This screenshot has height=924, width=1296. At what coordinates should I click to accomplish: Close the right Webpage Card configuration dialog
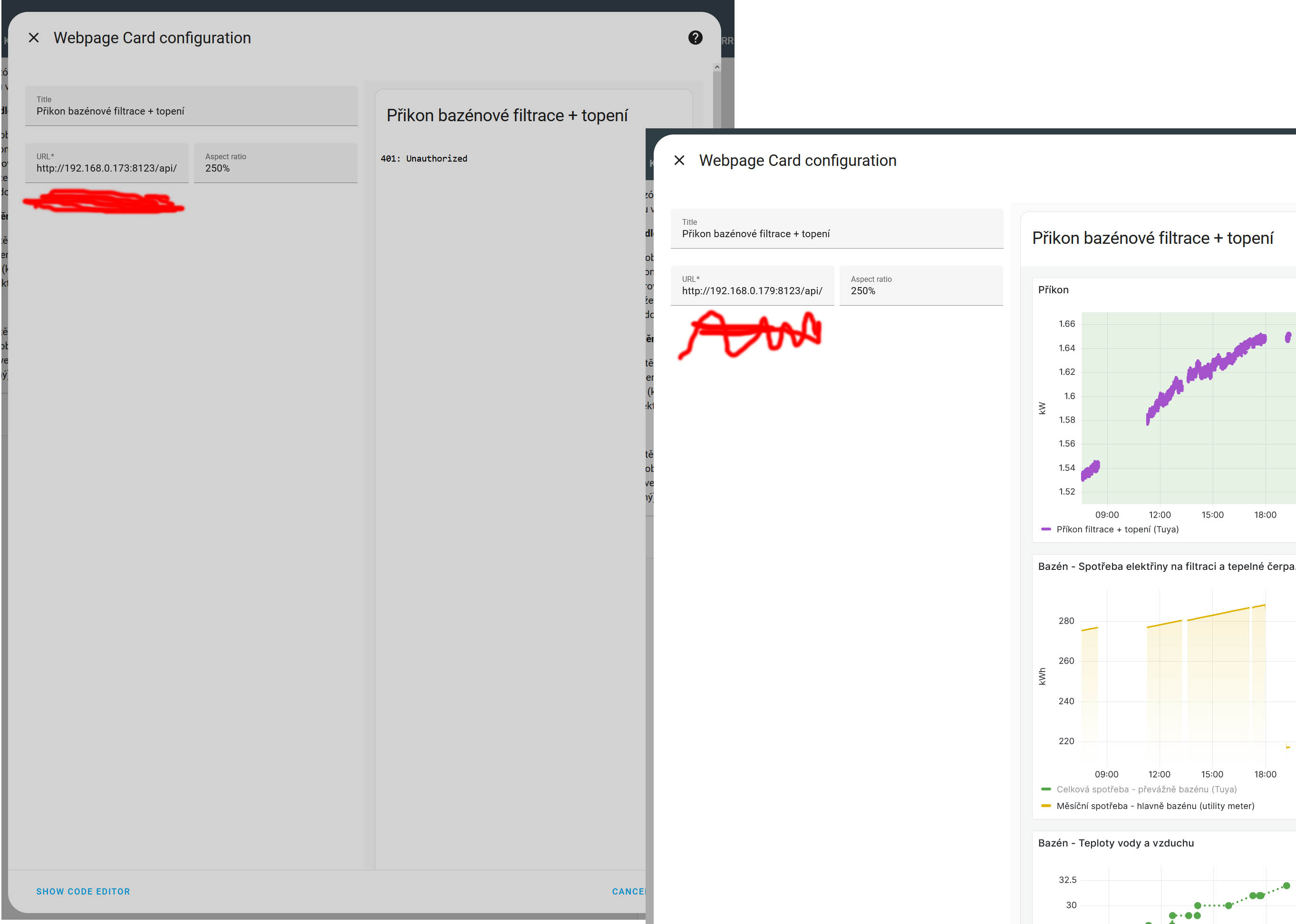tap(679, 161)
